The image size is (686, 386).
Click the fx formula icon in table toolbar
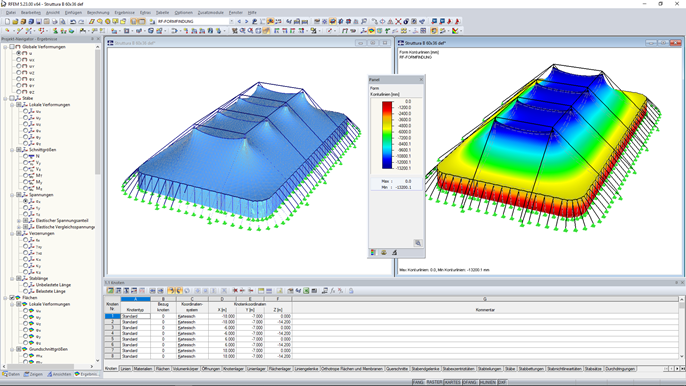coord(332,291)
